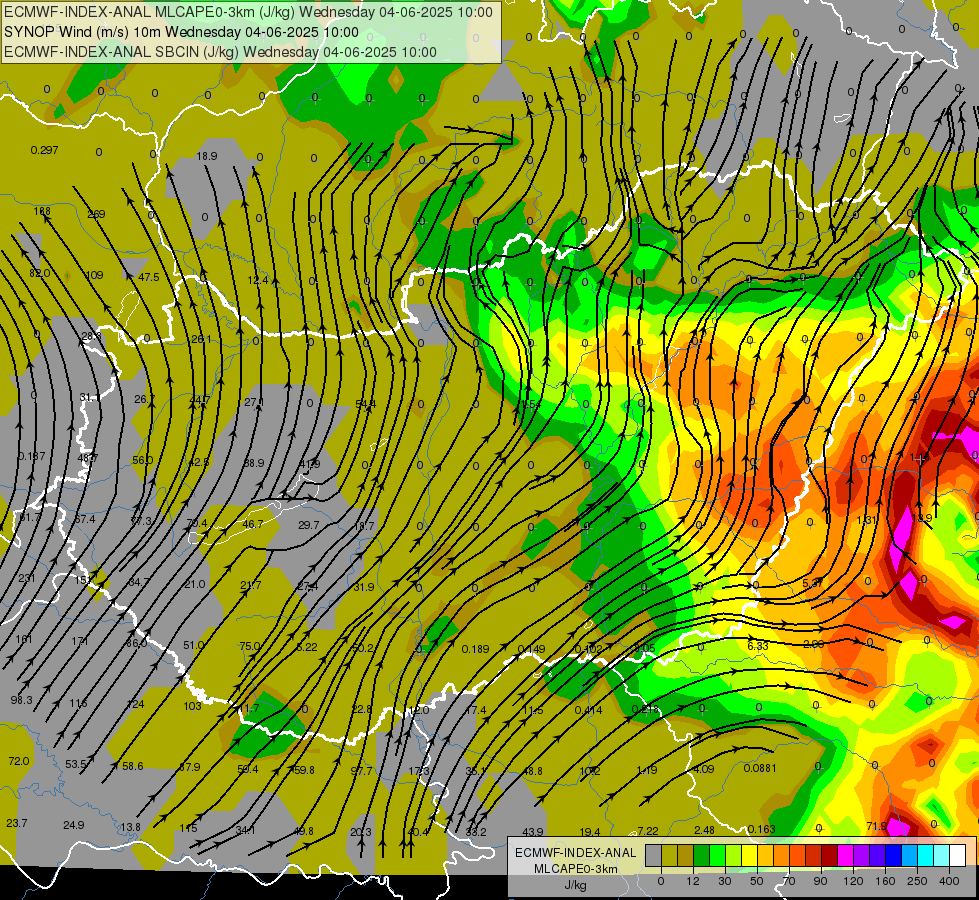Click the map value 7.22
979x900 pixels.
tap(647, 831)
